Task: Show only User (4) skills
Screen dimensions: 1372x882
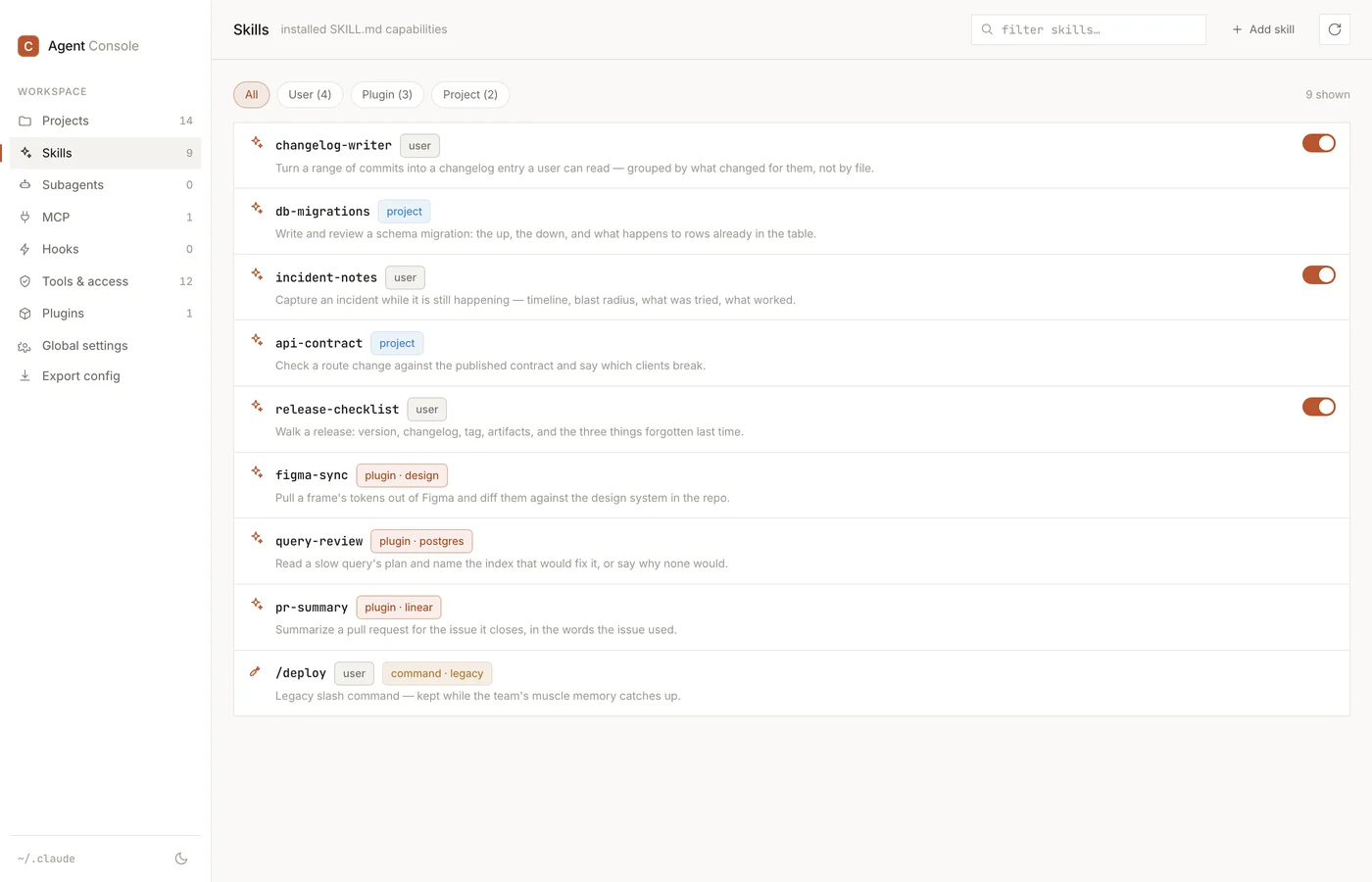Action: [310, 95]
